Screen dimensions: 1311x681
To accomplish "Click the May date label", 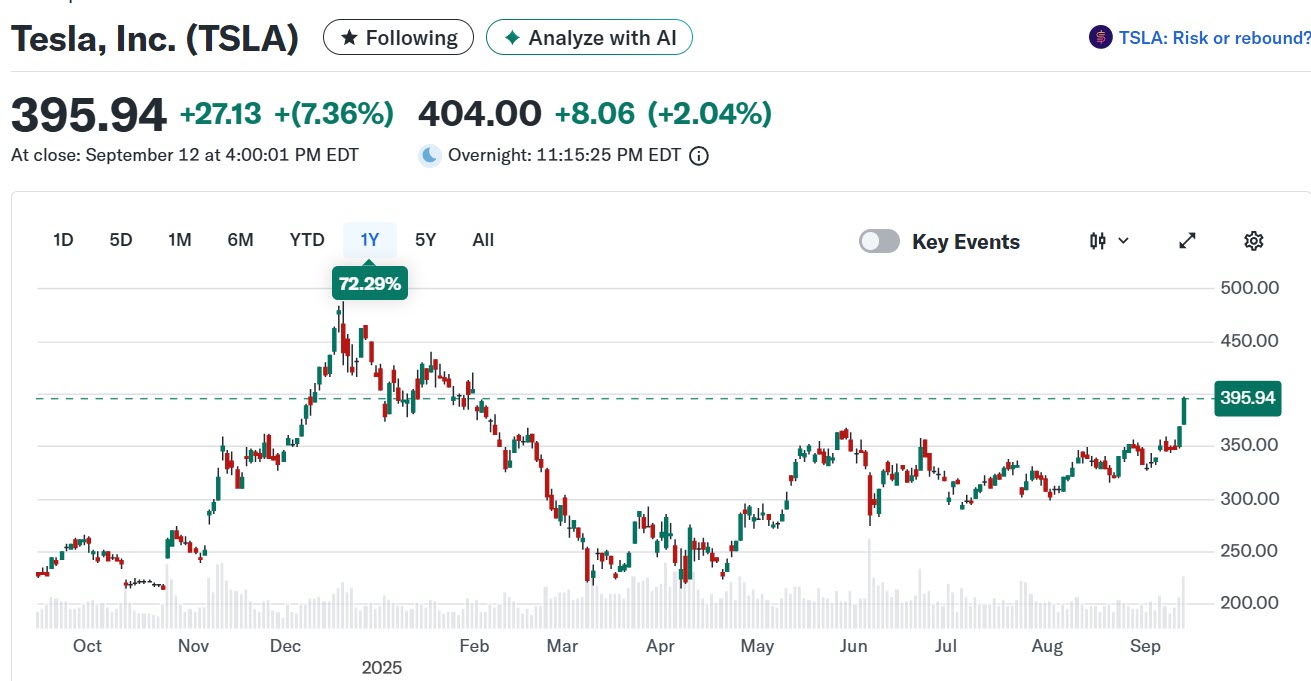I will pos(757,646).
